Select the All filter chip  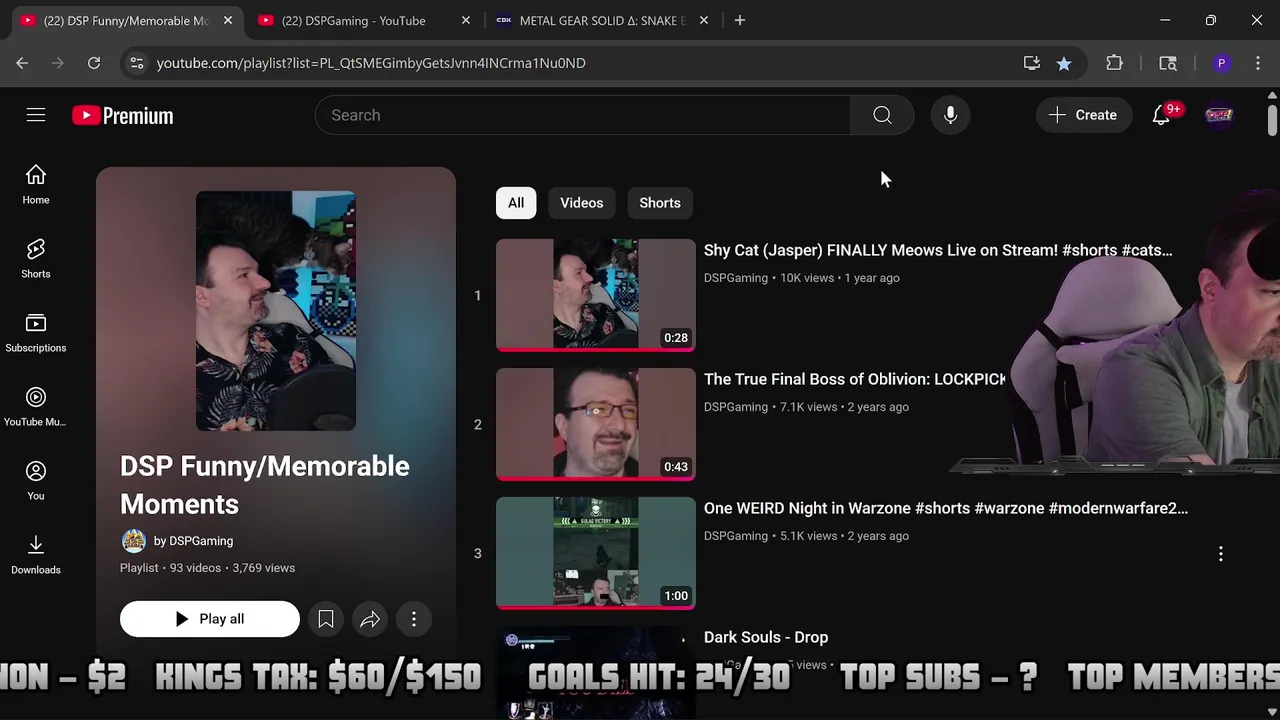click(516, 203)
